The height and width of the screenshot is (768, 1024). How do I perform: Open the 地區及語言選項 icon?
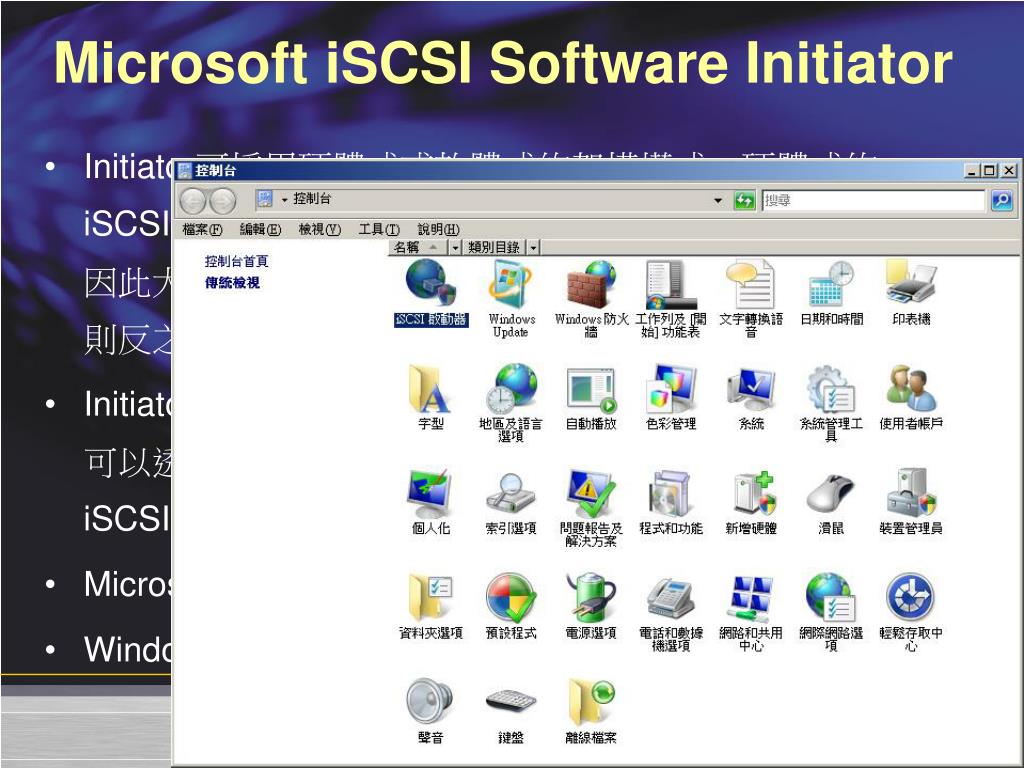pyautogui.click(x=511, y=402)
